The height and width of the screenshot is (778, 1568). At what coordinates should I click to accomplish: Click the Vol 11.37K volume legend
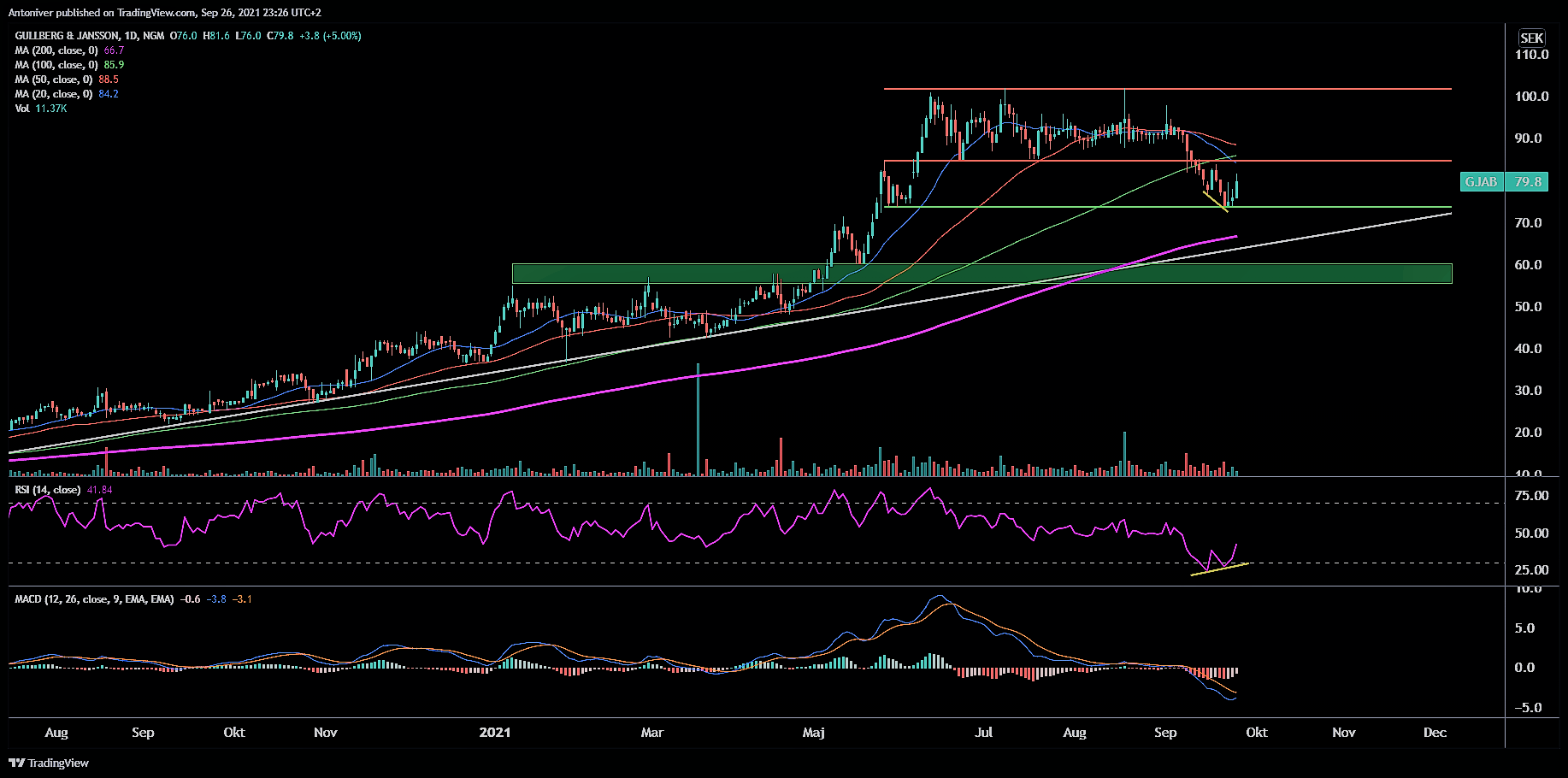point(40,109)
